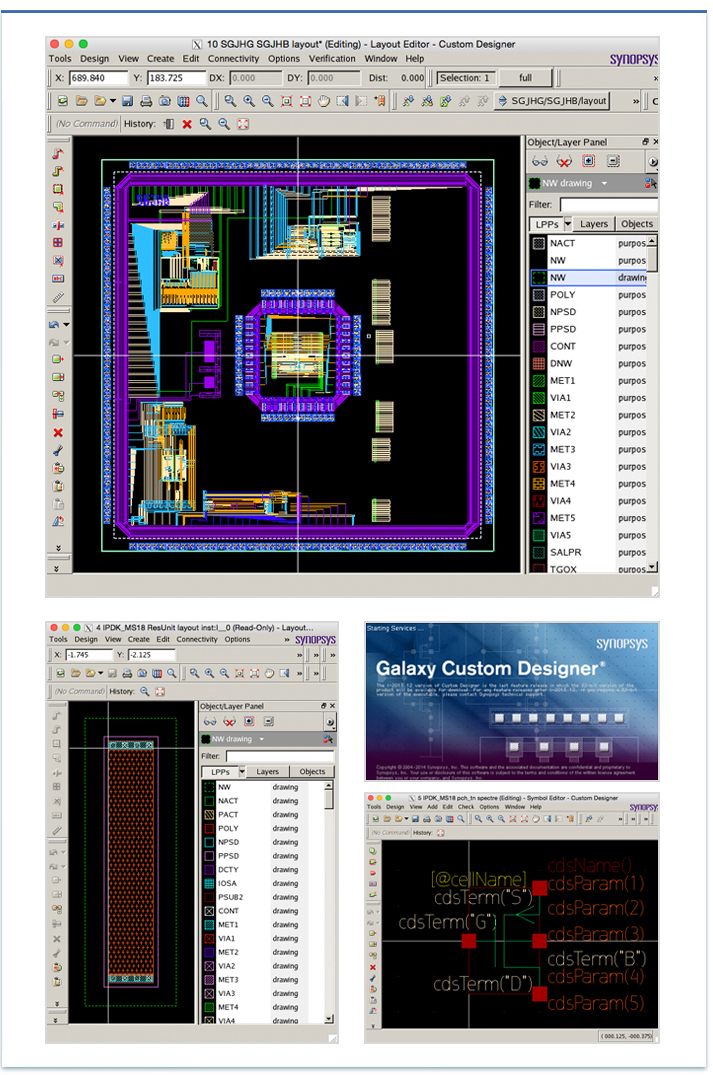Select the create rectangle tool in the SGJHG left toolbar

(x=58, y=189)
